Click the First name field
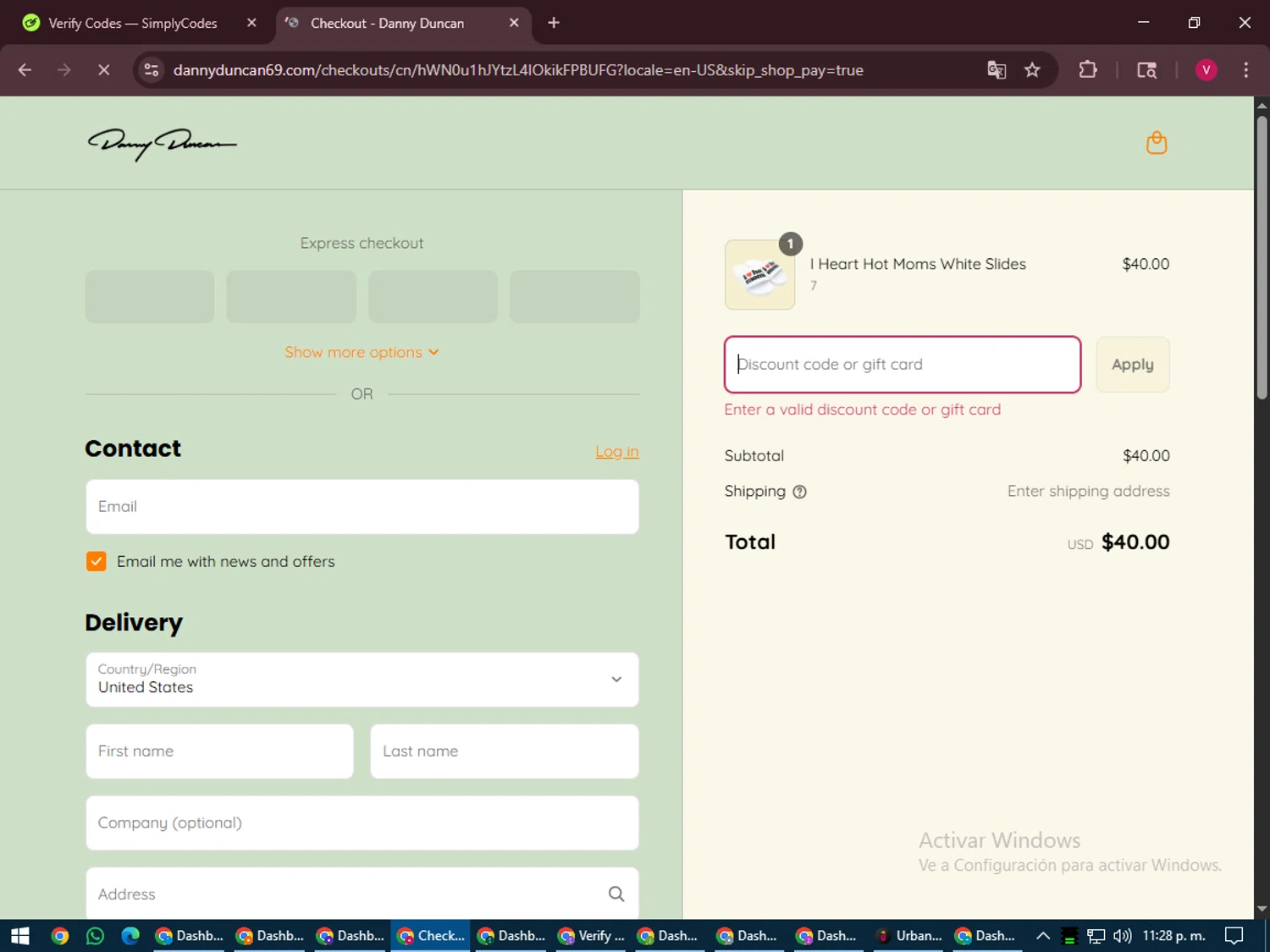The height and width of the screenshot is (952, 1270). click(x=219, y=751)
